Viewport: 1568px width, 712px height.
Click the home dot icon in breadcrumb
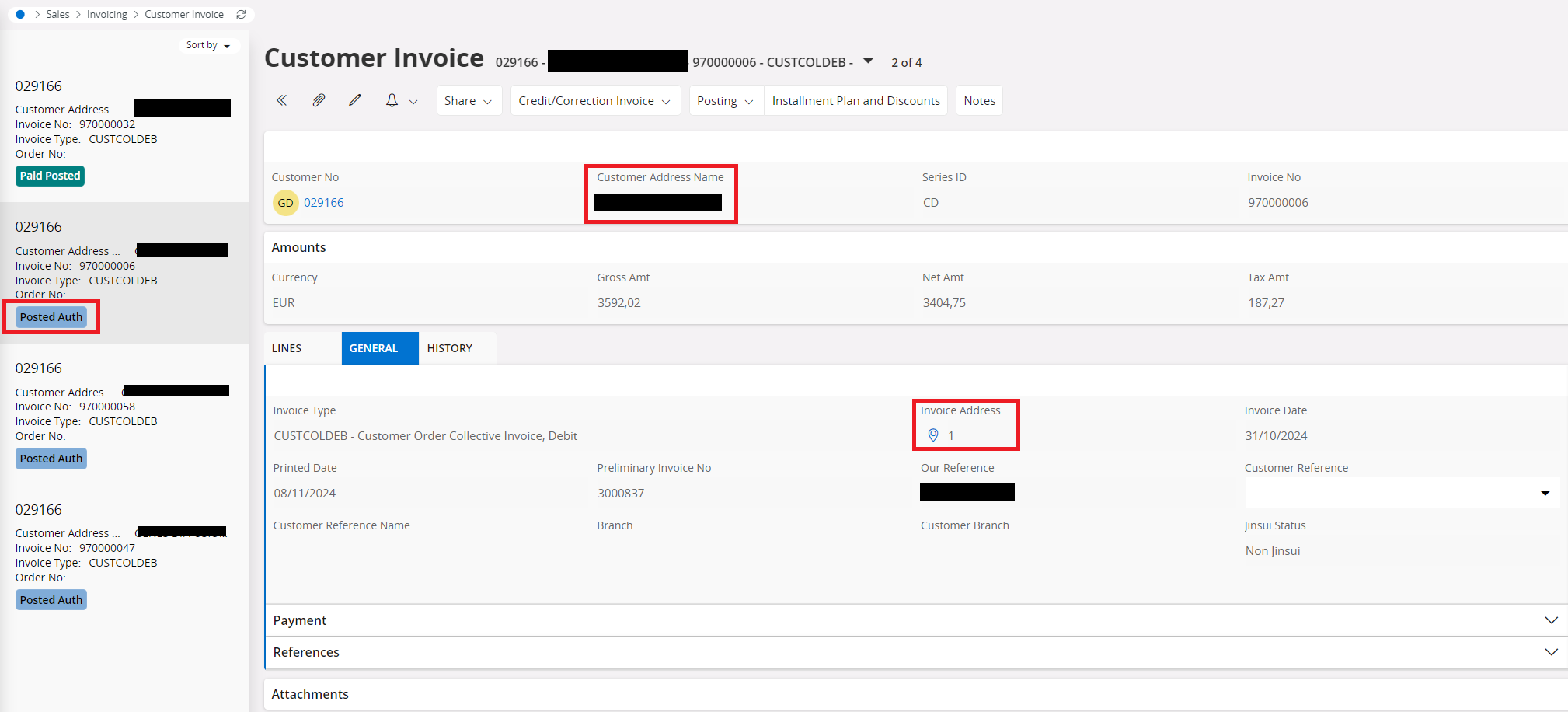click(x=20, y=14)
